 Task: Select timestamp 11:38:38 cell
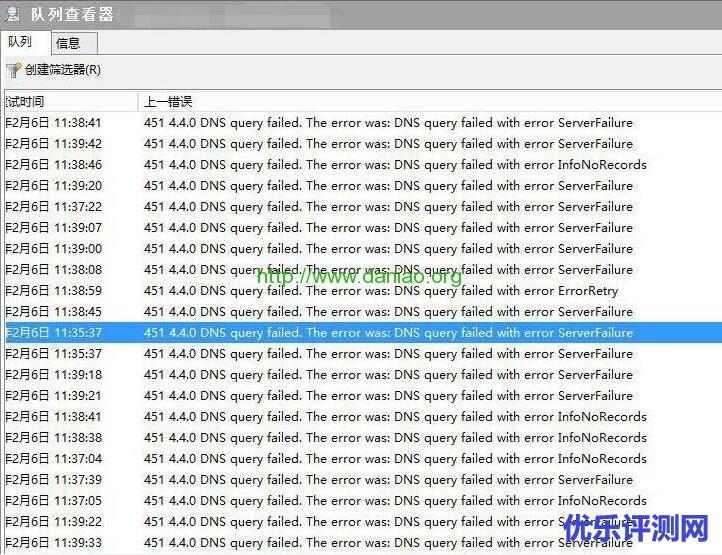click(53, 438)
